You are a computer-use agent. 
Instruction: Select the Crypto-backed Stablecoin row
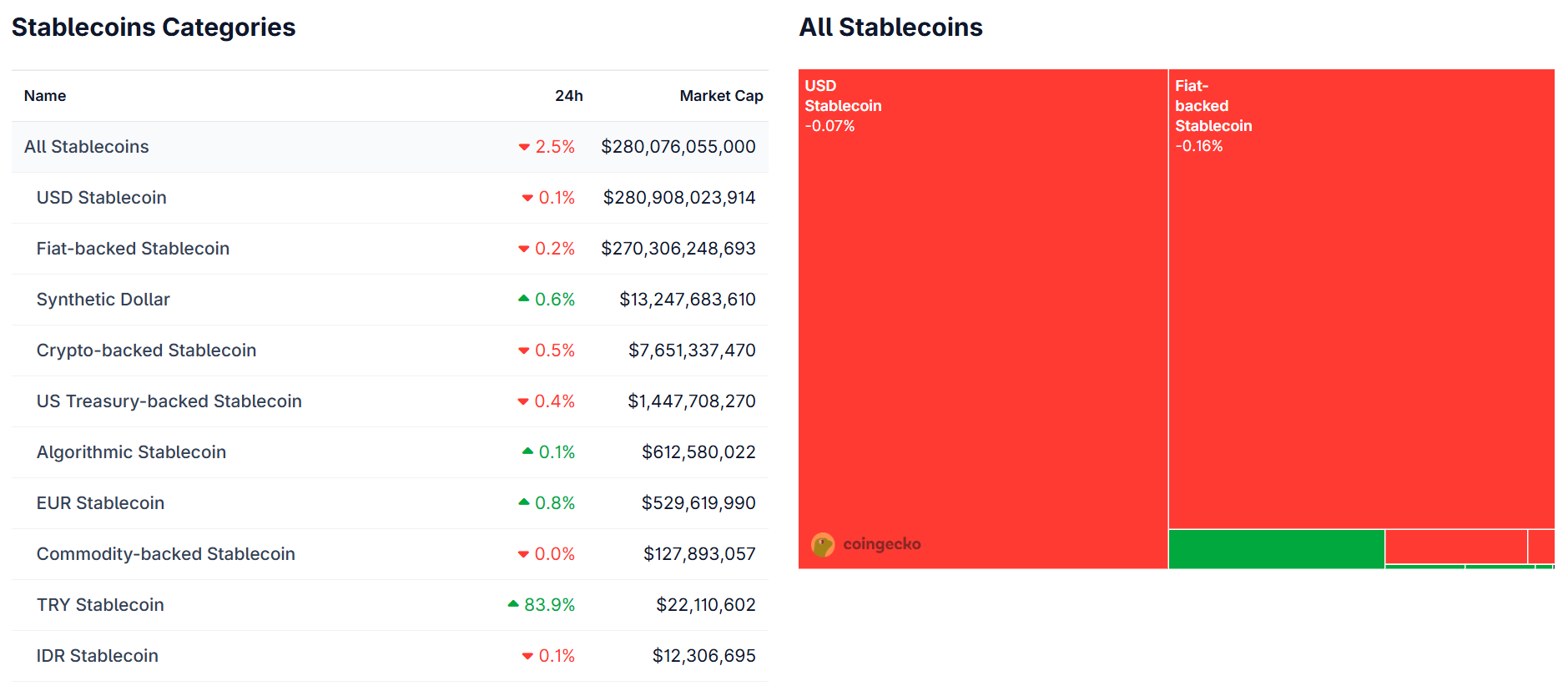tap(146, 351)
